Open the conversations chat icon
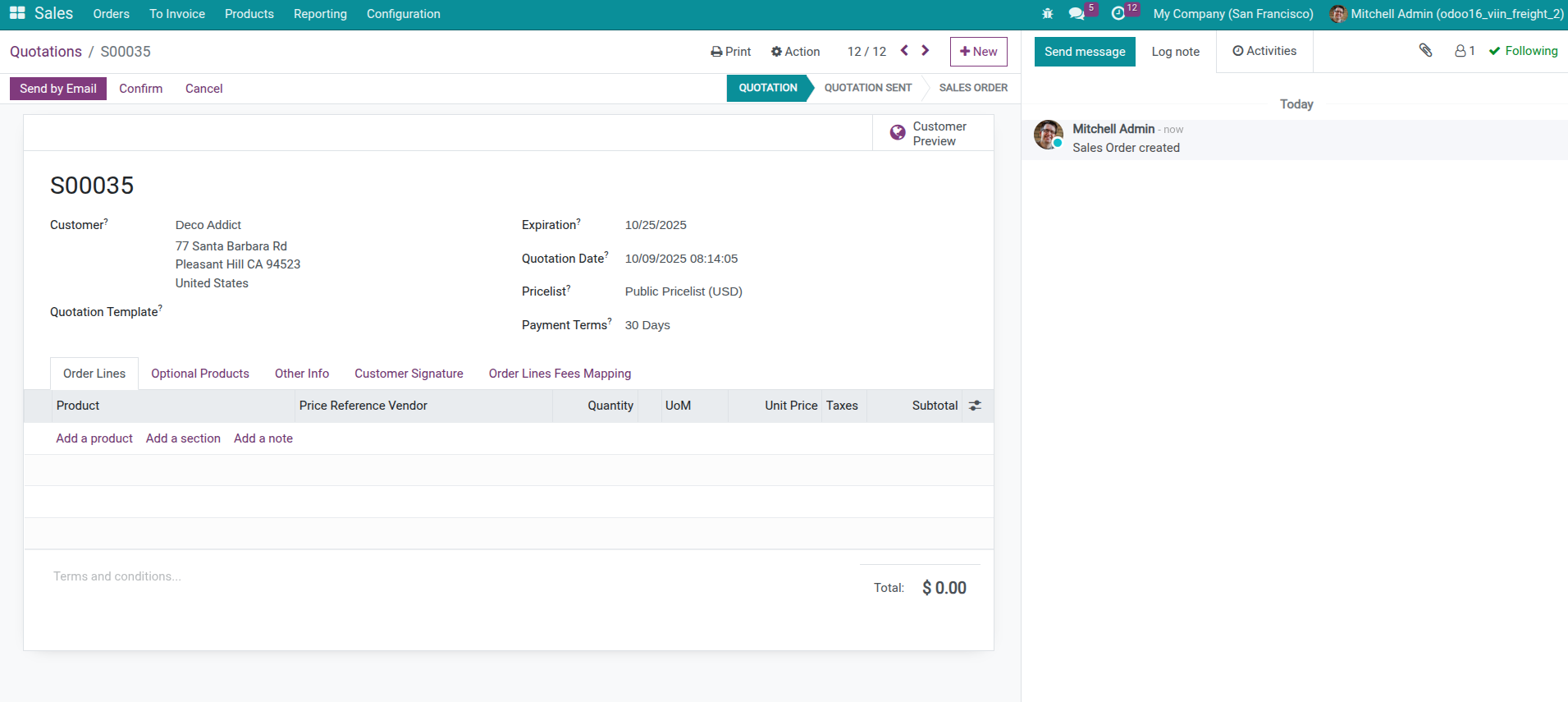This screenshot has width=1568, height=702. (x=1077, y=14)
